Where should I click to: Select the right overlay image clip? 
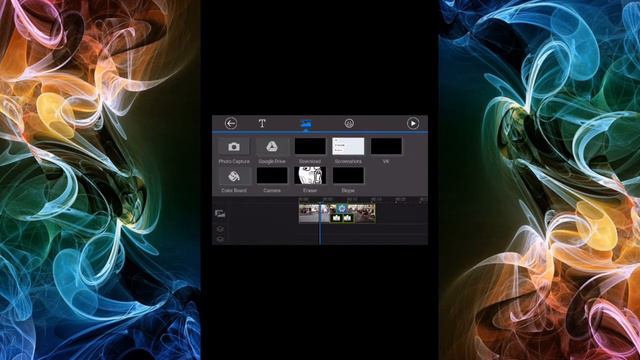tap(347, 218)
